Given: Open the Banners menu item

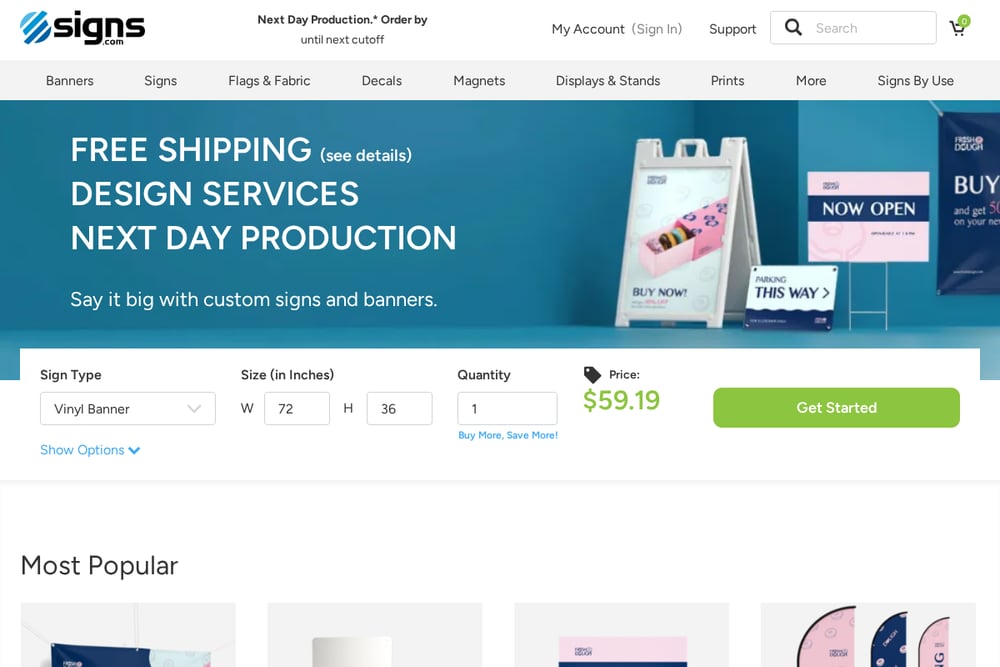Looking at the screenshot, I should [x=70, y=81].
